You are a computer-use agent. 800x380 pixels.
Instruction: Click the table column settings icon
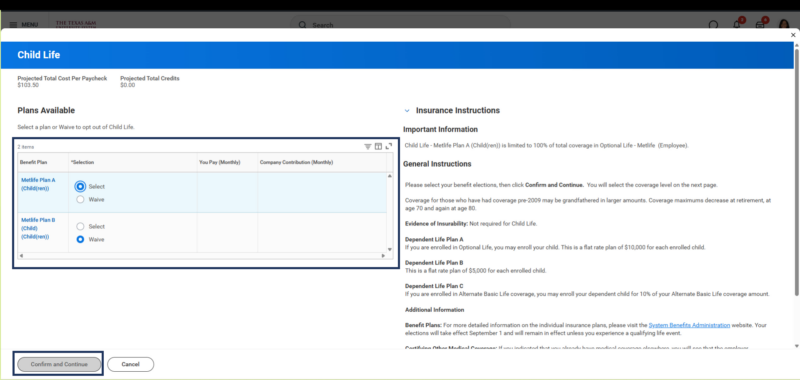click(378, 146)
